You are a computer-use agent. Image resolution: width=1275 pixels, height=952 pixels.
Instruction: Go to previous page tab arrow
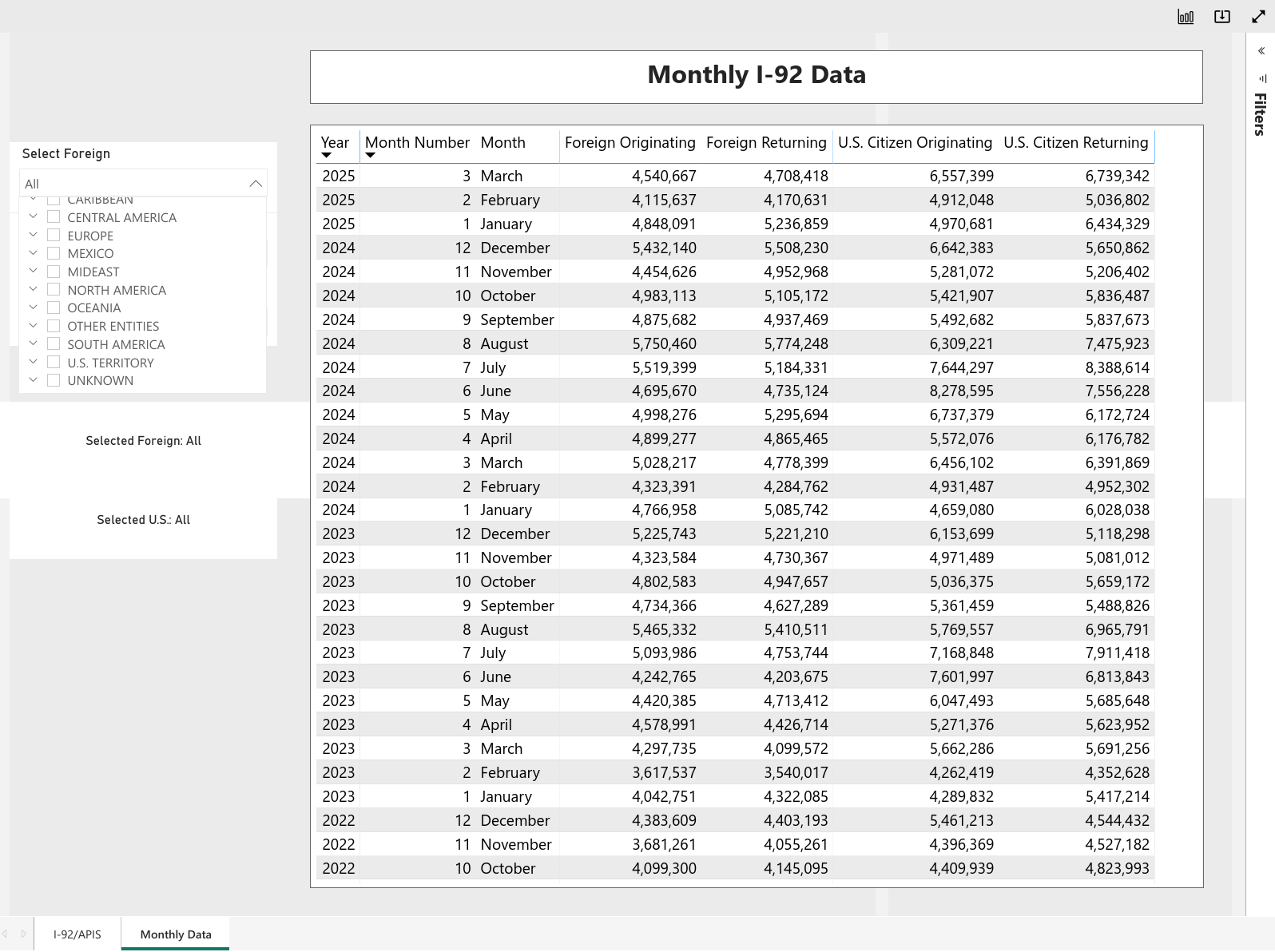pos(5,934)
